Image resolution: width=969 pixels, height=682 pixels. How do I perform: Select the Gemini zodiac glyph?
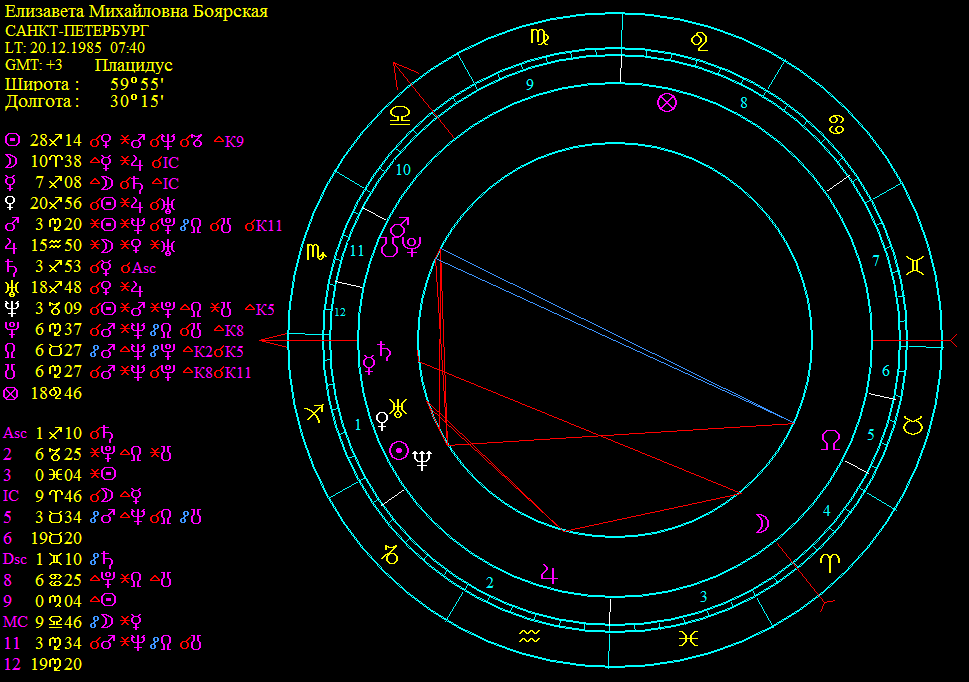pos(914,265)
